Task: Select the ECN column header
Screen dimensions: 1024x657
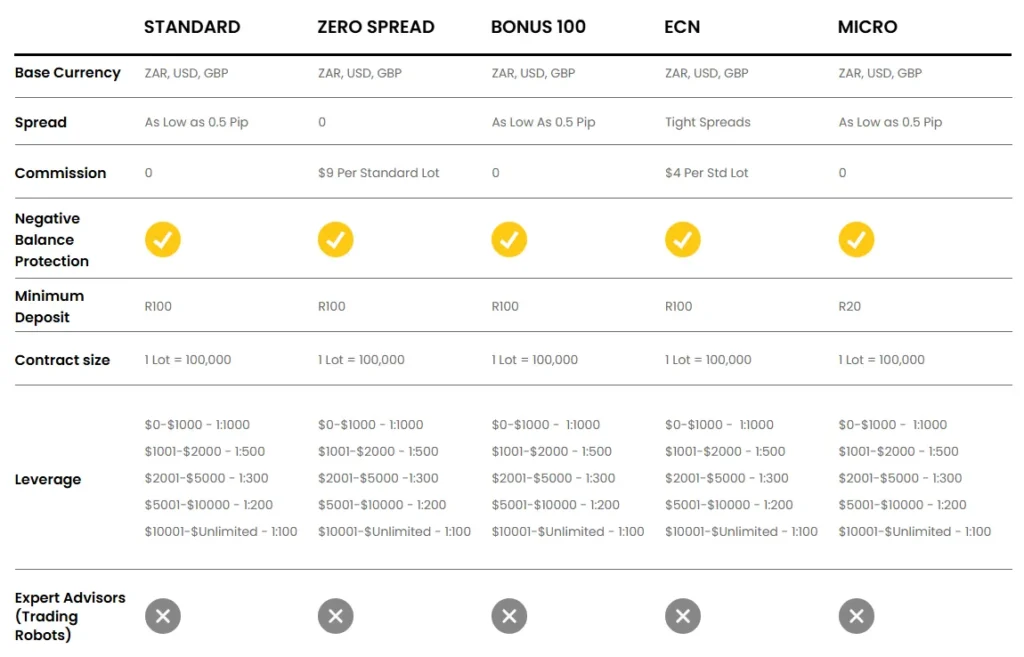Action: (x=682, y=27)
